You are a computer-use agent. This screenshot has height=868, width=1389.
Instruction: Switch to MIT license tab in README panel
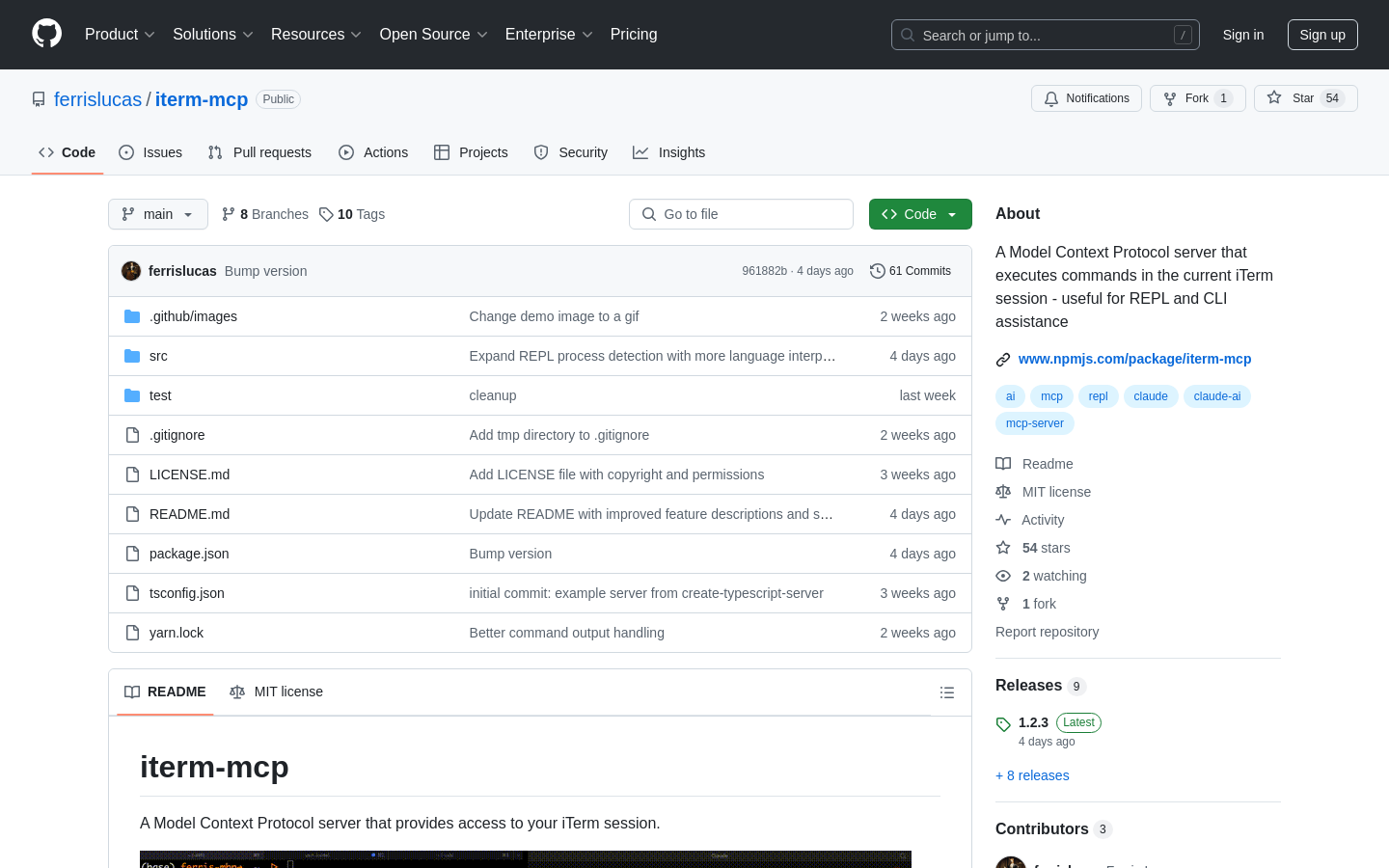click(x=276, y=692)
